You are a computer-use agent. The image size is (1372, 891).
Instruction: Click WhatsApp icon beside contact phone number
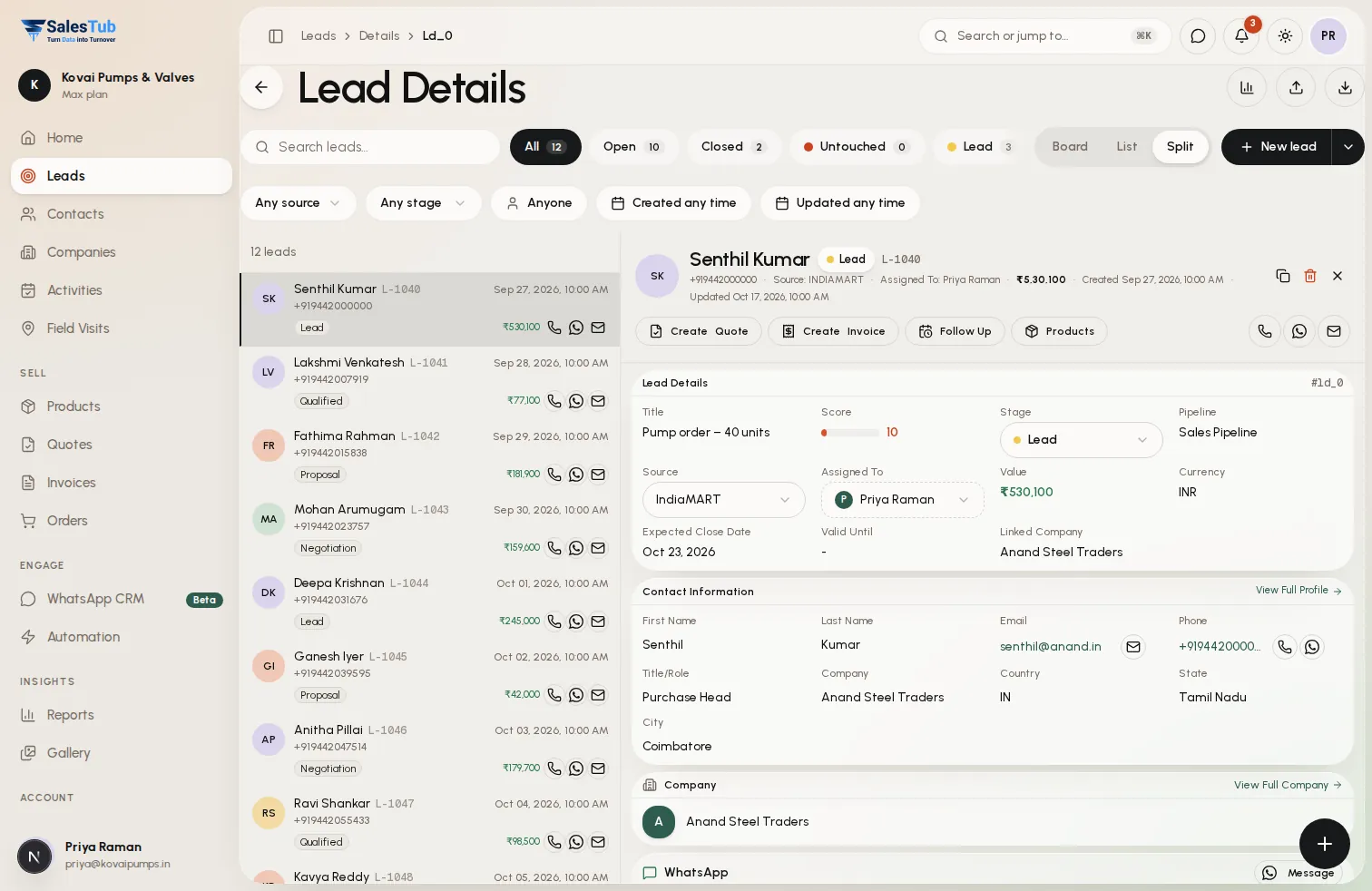[x=1312, y=647]
